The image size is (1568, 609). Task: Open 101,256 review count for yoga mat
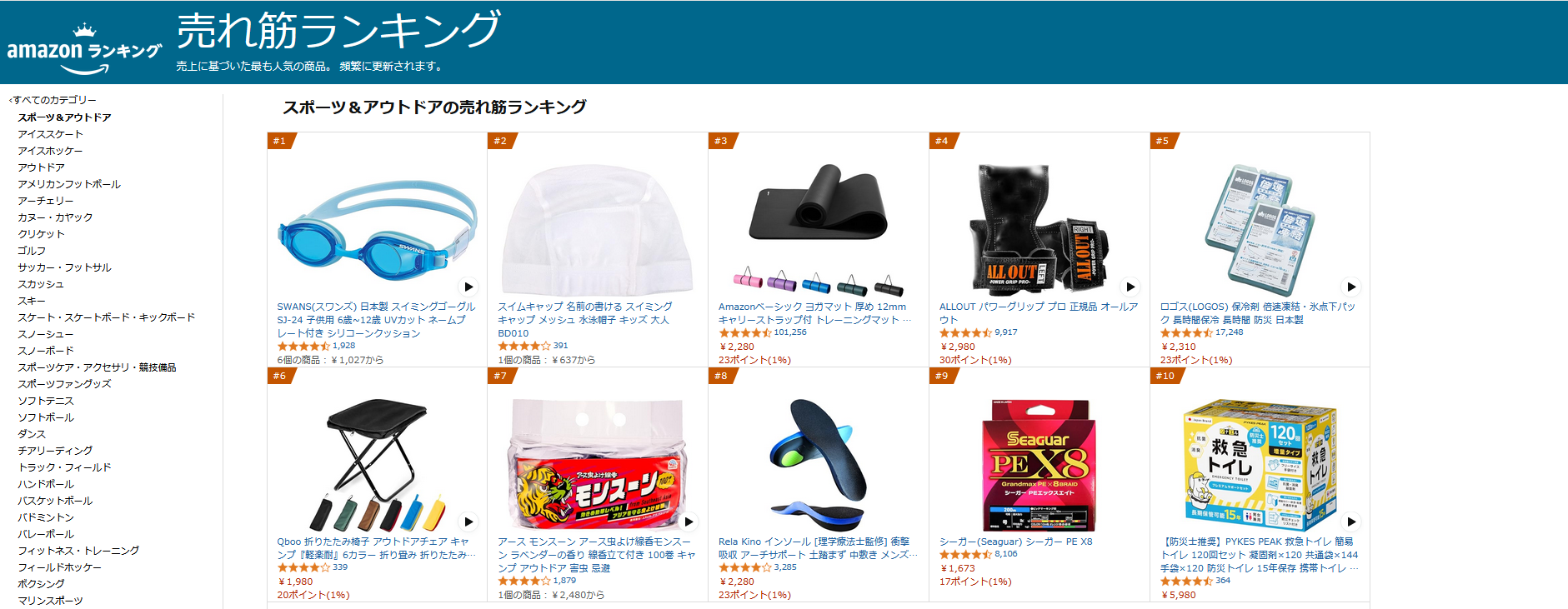tap(790, 332)
